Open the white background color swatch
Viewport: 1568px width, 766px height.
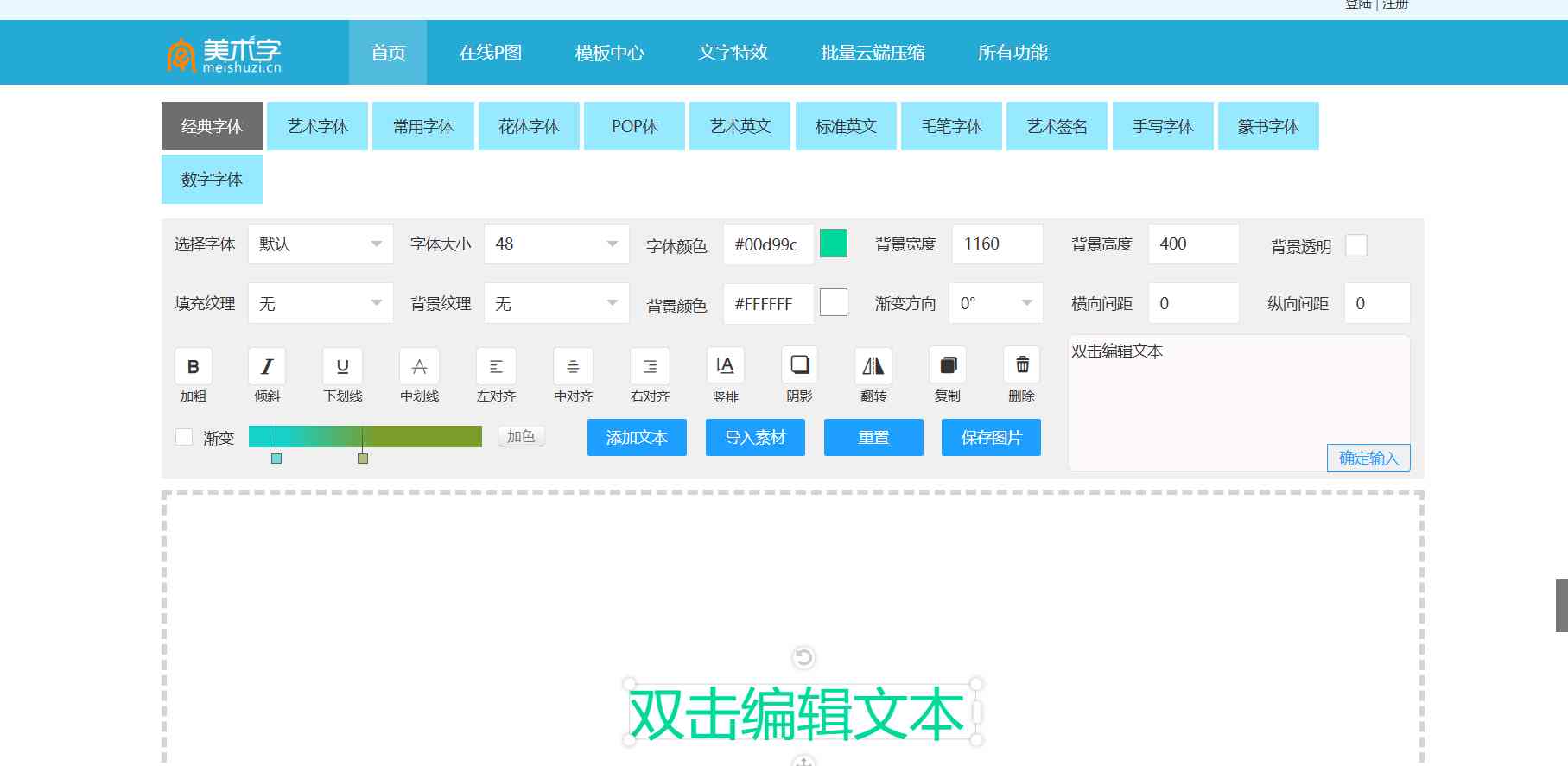pyautogui.click(x=834, y=302)
